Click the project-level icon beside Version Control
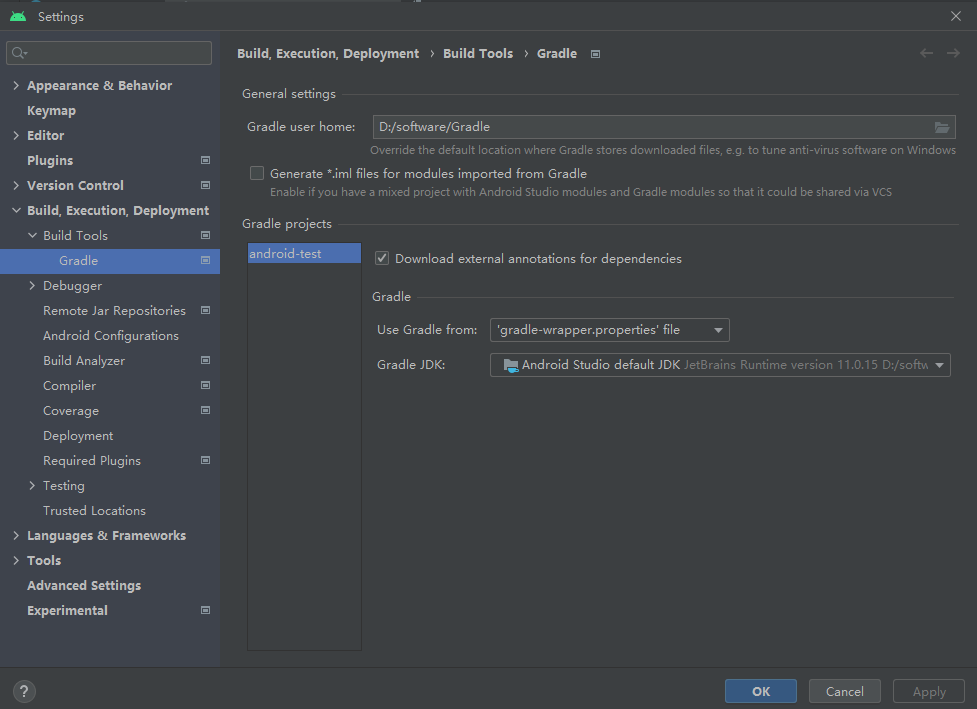Screen dimensions: 977x709 [205, 185]
